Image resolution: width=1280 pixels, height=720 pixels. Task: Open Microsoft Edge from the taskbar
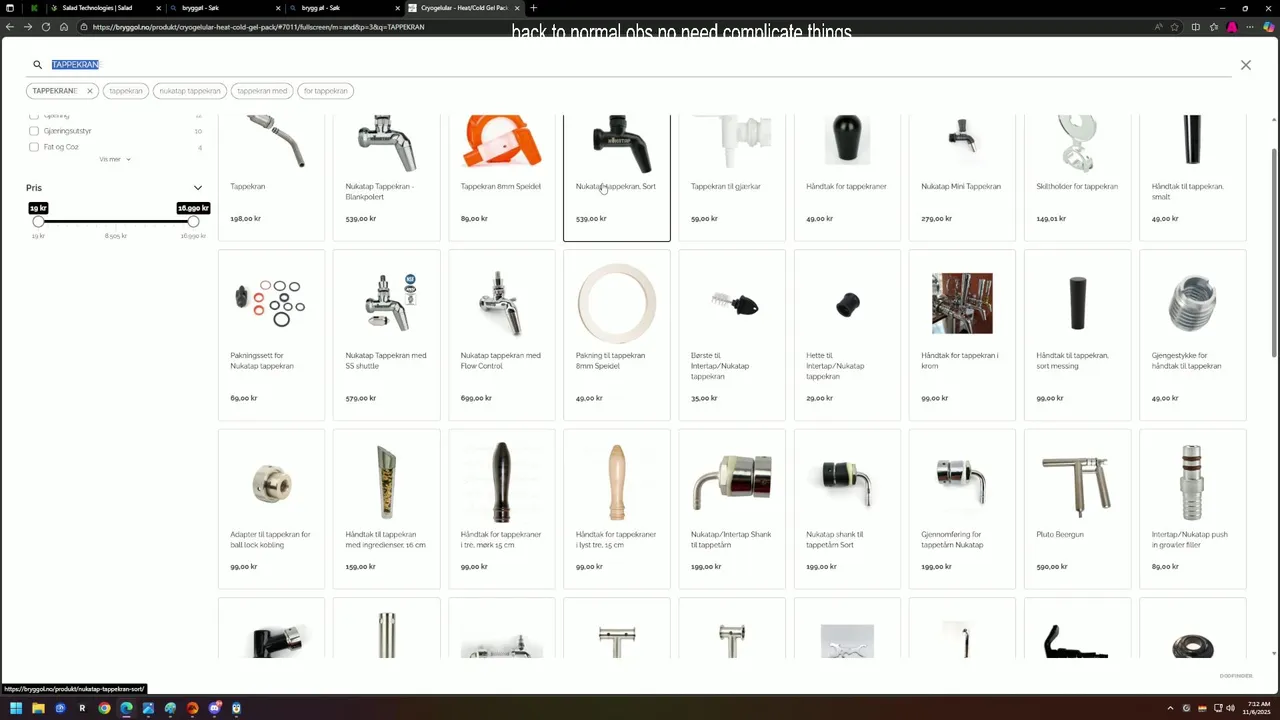pos(126,708)
